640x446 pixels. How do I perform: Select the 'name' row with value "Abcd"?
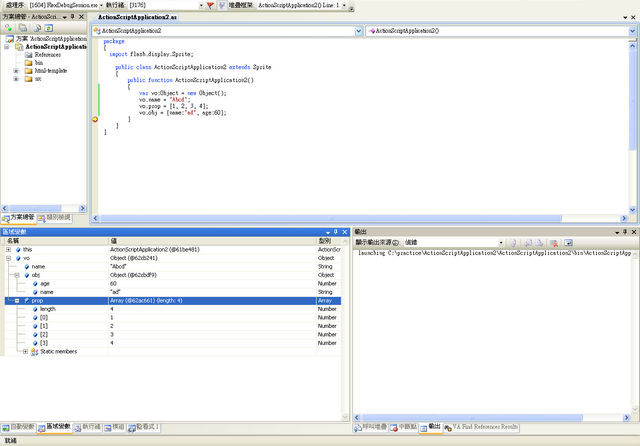coord(173,266)
